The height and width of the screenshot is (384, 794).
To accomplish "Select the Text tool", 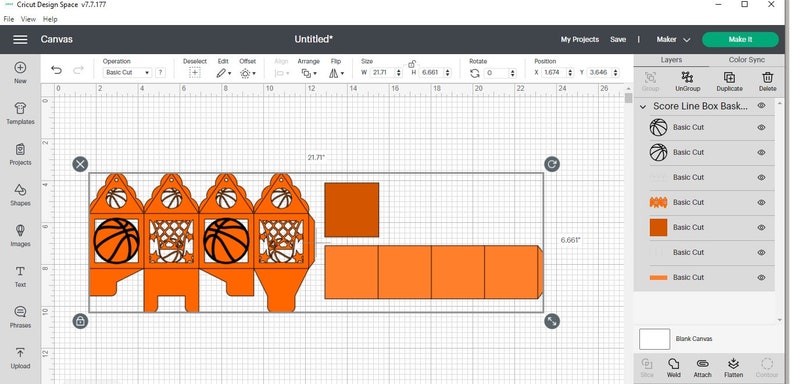I will [x=20, y=271].
